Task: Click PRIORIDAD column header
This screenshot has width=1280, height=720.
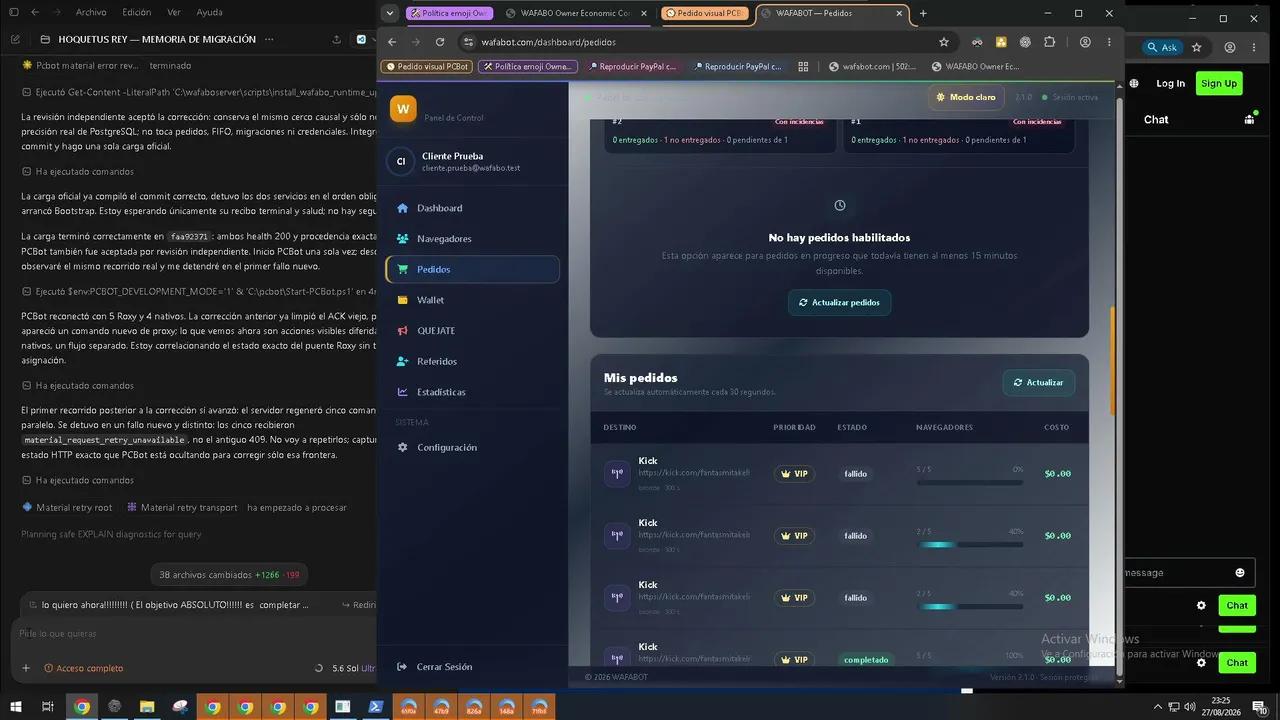Action: point(794,427)
